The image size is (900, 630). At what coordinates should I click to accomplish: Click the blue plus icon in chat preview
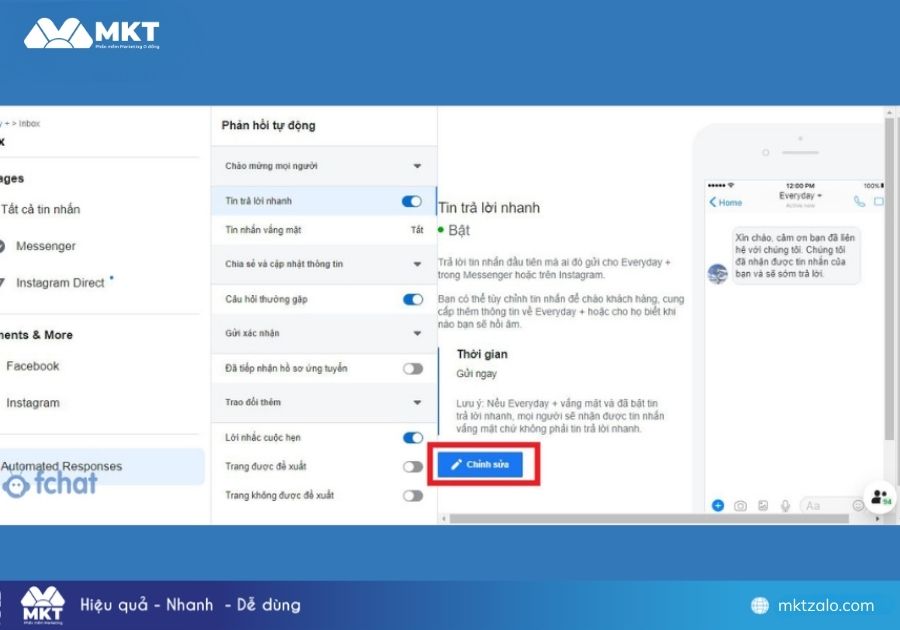point(717,505)
